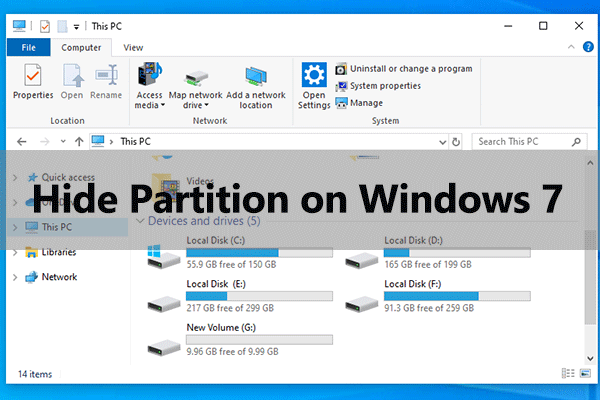Switch to Large icons view in status bar
This screenshot has height=400, width=600.
click(585, 373)
